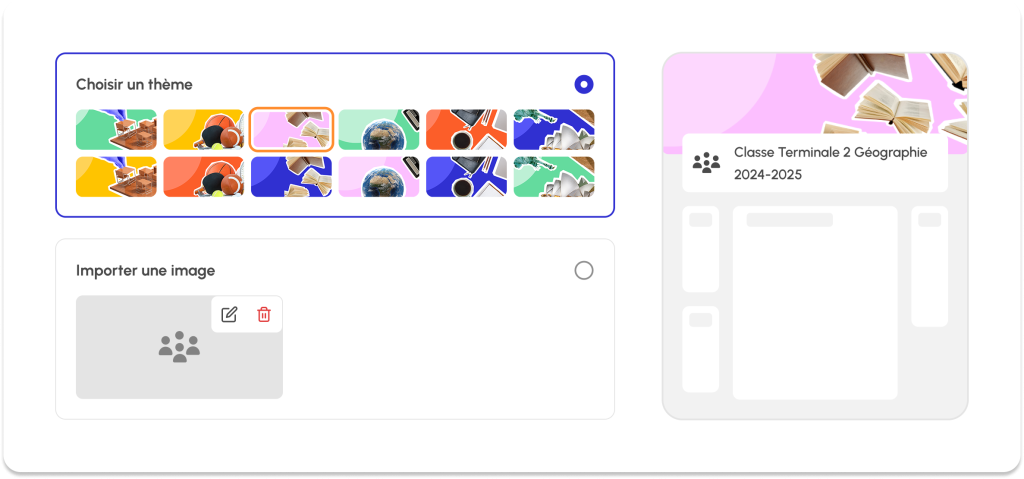Image resolution: width=1024 pixels, height=479 pixels.
Task: Select the pink open books theme
Action: pyautogui.click(x=291, y=129)
